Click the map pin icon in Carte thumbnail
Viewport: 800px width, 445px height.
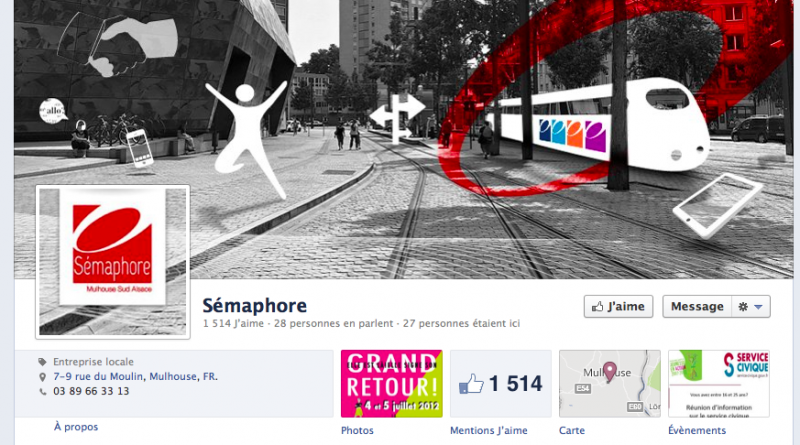pos(609,372)
